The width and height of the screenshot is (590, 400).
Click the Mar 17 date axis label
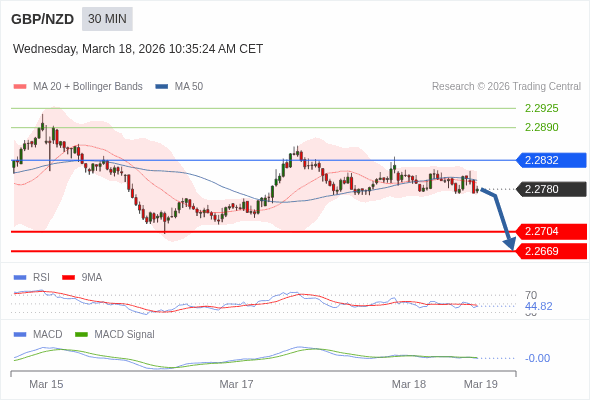pyautogui.click(x=236, y=384)
